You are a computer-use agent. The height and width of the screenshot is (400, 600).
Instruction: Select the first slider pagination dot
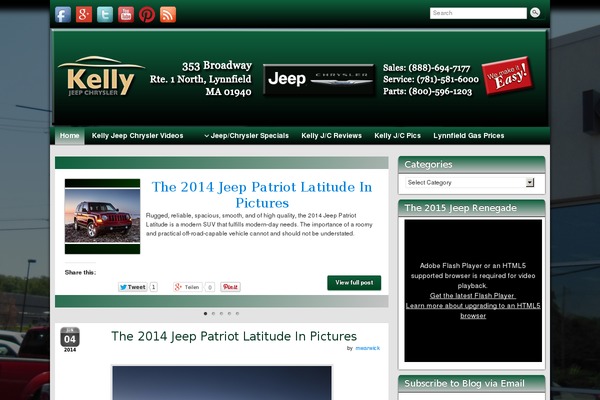pos(205,313)
